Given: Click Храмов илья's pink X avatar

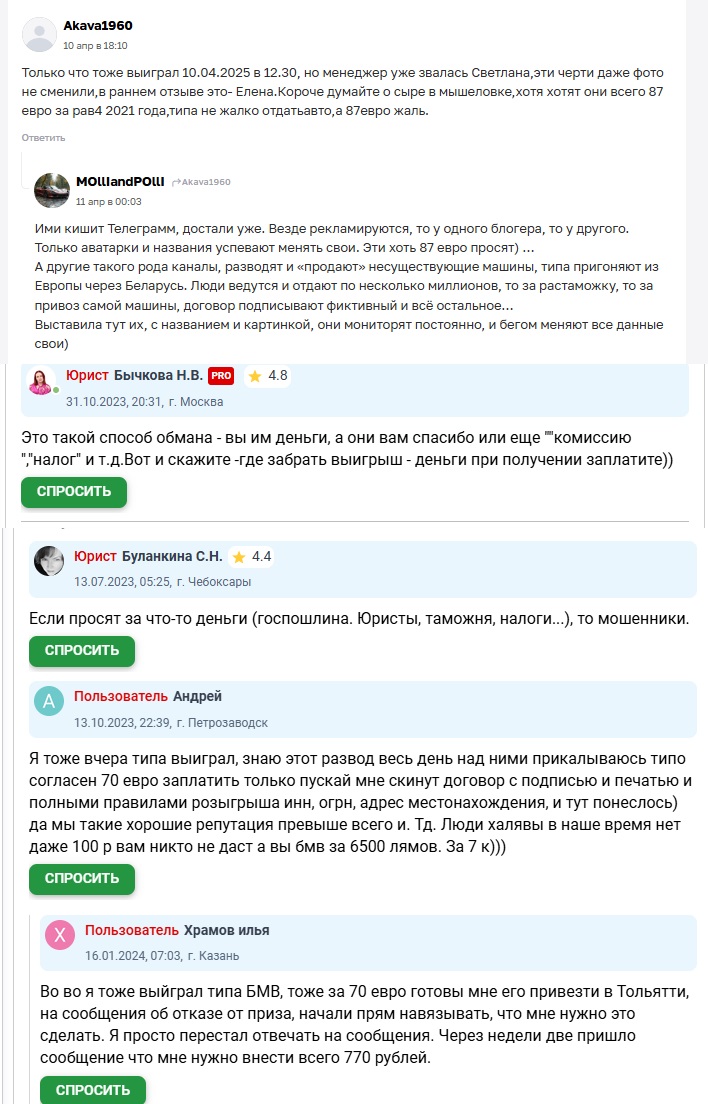Looking at the screenshot, I should coord(60,935).
